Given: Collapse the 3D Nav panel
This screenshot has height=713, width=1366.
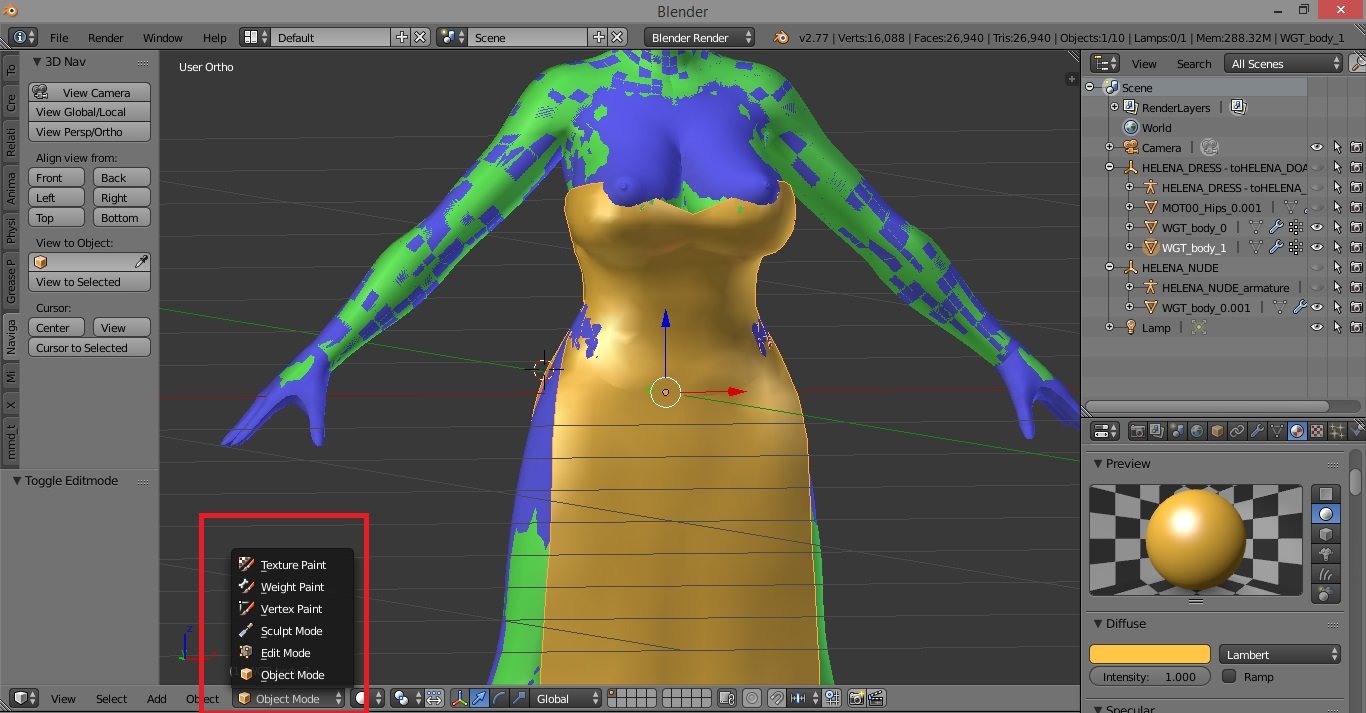Looking at the screenshot, I should tap(36, 62).
